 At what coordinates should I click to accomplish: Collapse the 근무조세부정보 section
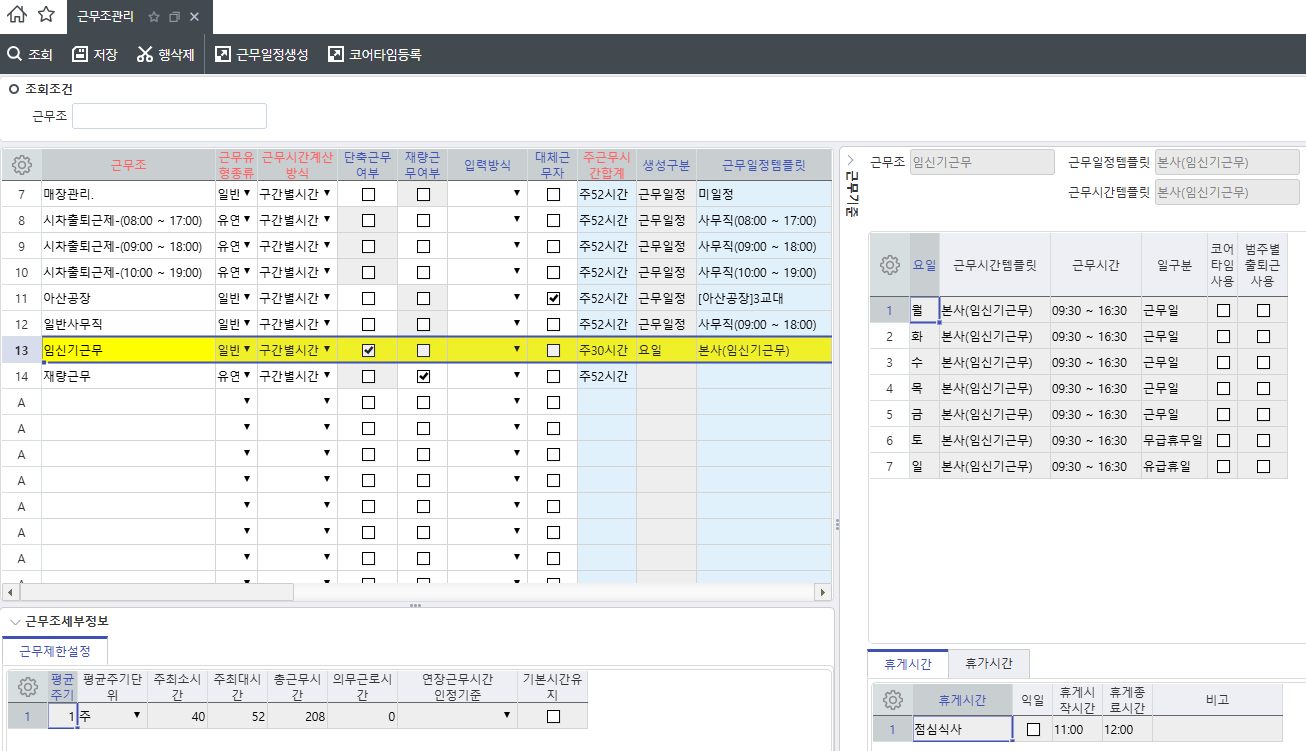(x=14, y=621)
